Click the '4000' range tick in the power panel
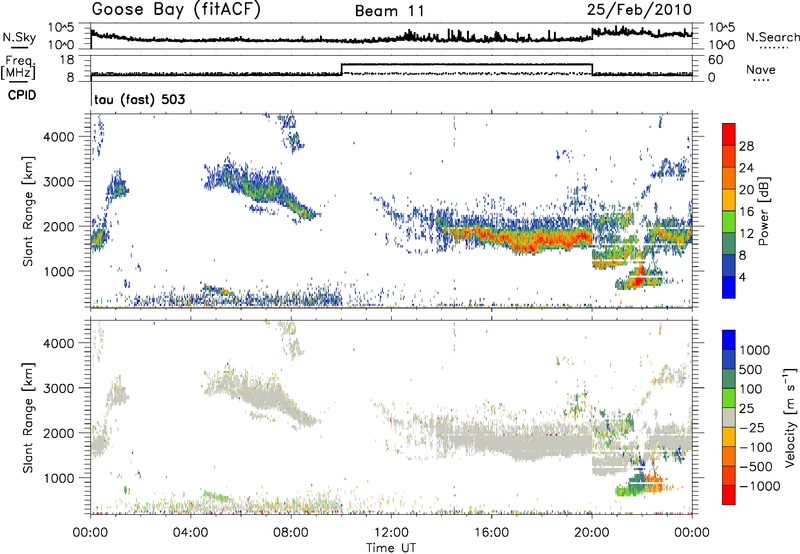 [59, 137]
